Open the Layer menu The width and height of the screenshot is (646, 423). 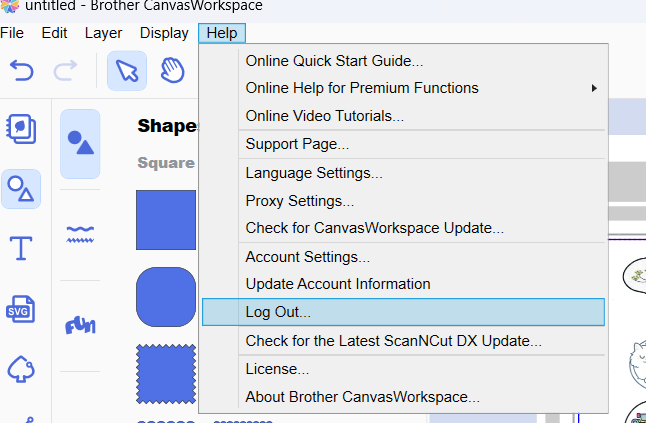pyautogui.click(x=103, y=33)
